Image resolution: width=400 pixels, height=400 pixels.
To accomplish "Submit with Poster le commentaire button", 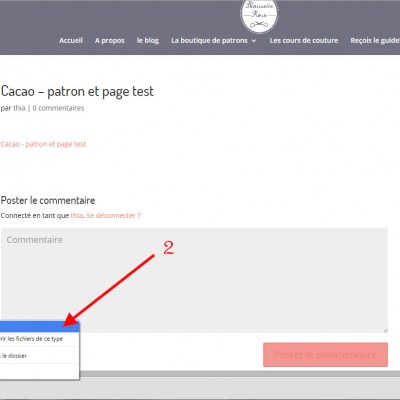I will [325, 355].
